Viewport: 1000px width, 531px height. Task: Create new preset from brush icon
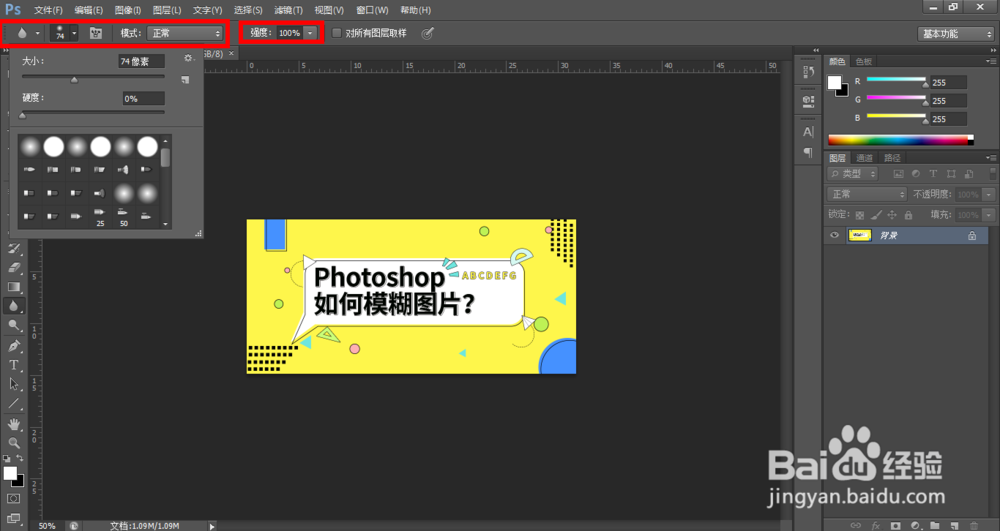tap(185, 80)
